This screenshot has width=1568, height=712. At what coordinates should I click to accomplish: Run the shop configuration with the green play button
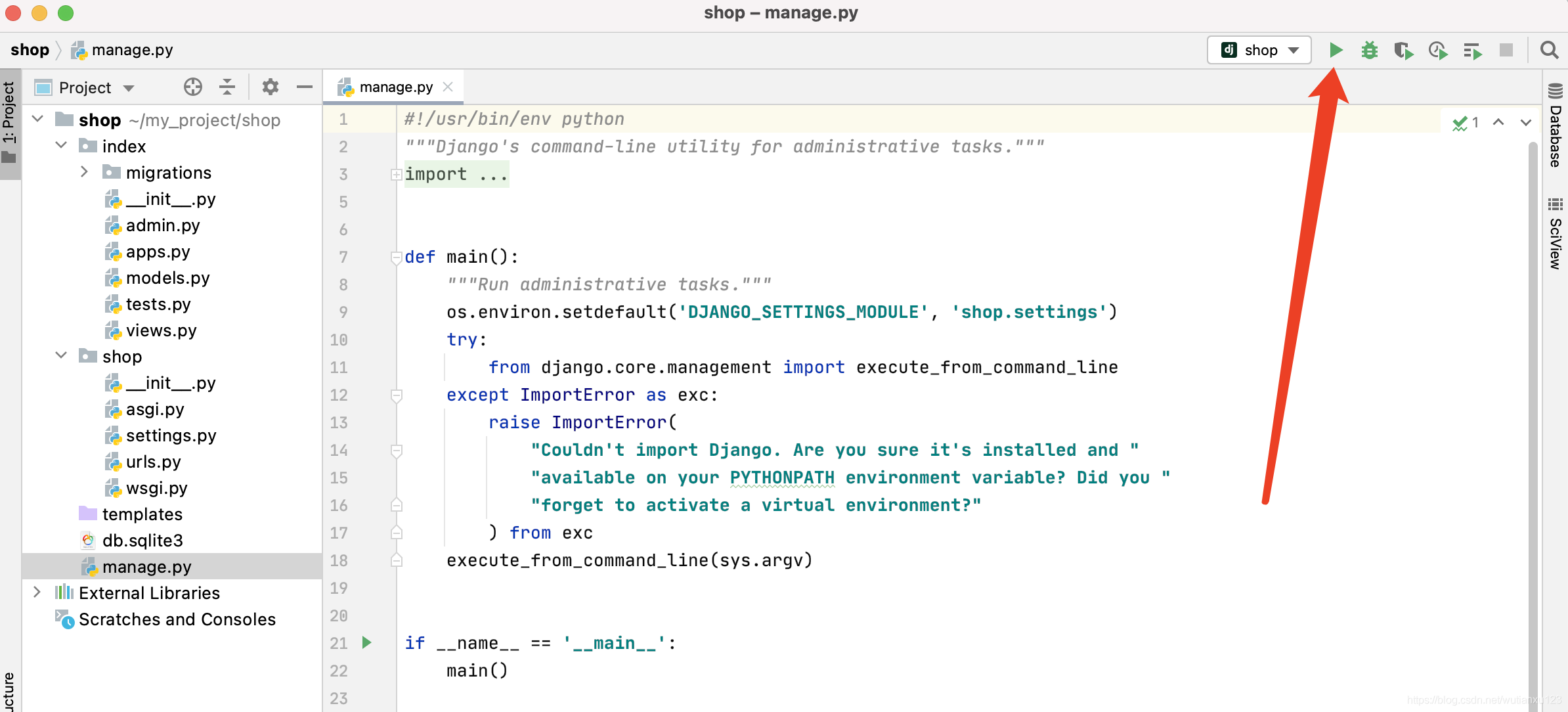point(1336,50)
